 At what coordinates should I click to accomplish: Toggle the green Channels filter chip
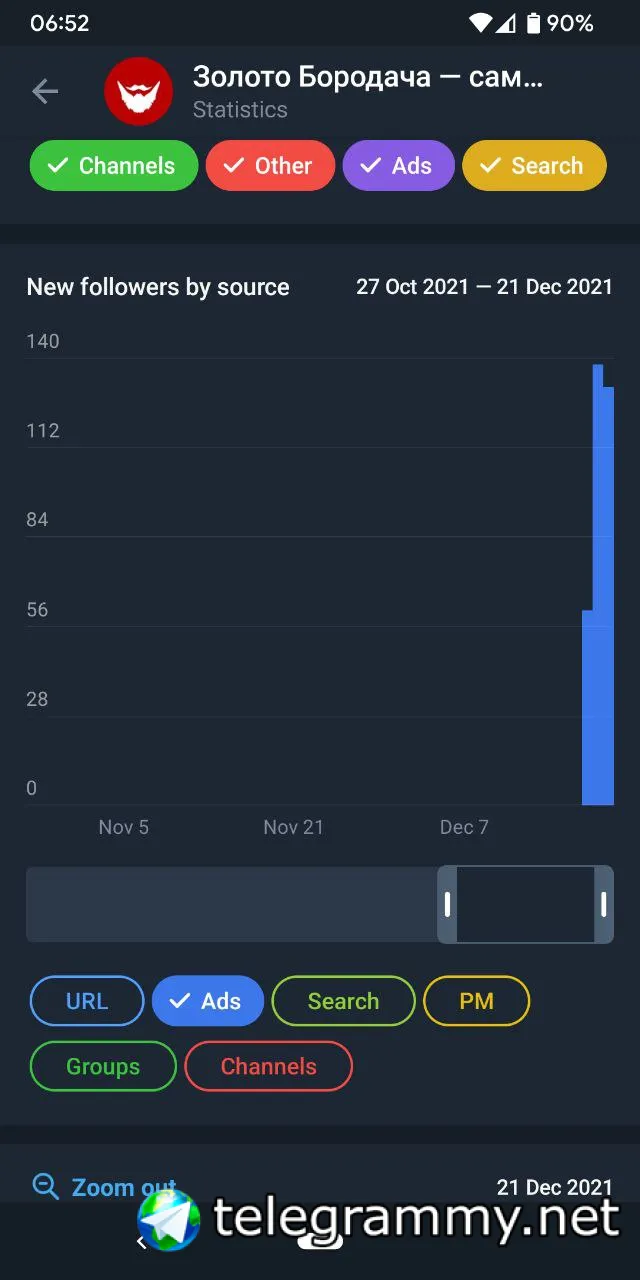click(x=114, y=166)
